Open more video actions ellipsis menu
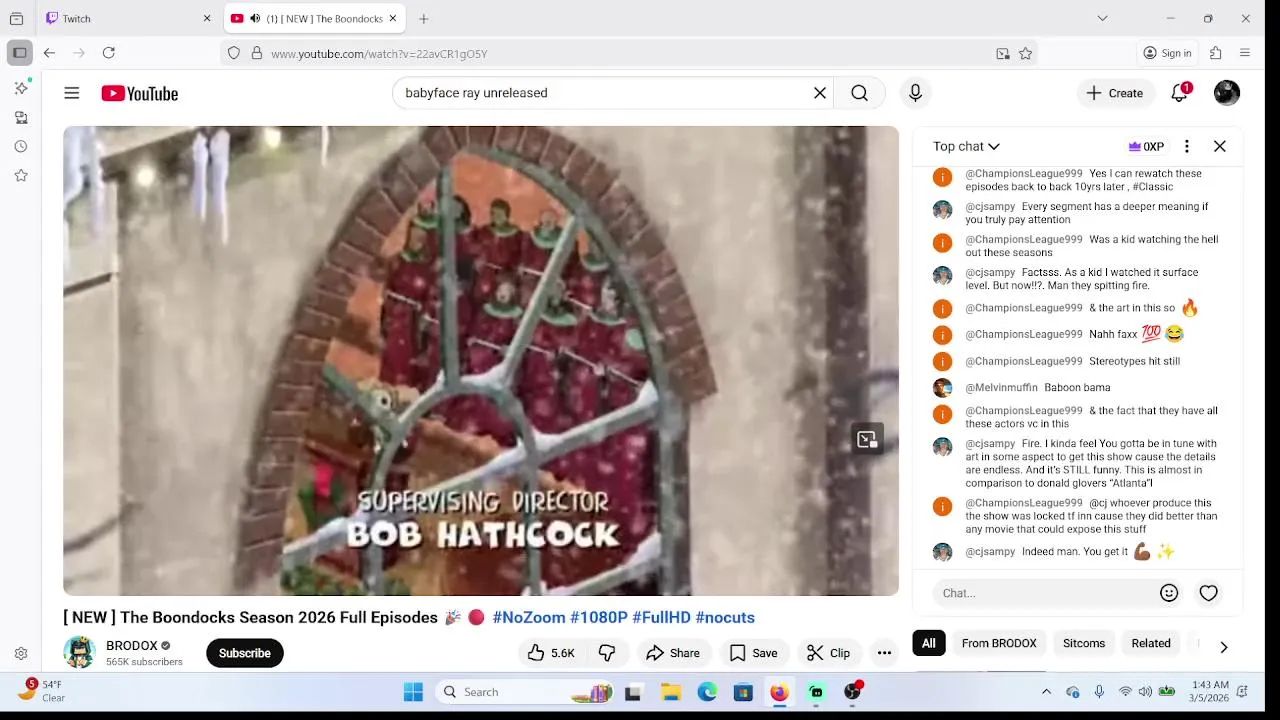1280x720 pixels. coord(884,653)
